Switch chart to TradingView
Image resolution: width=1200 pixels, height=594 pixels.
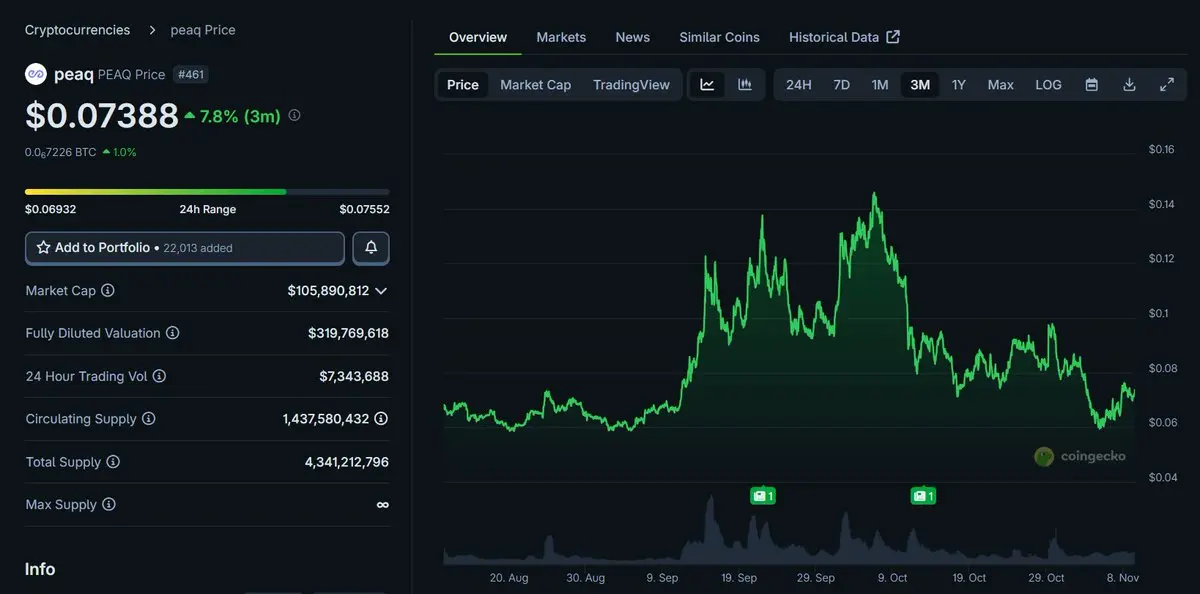coord(631,85)
